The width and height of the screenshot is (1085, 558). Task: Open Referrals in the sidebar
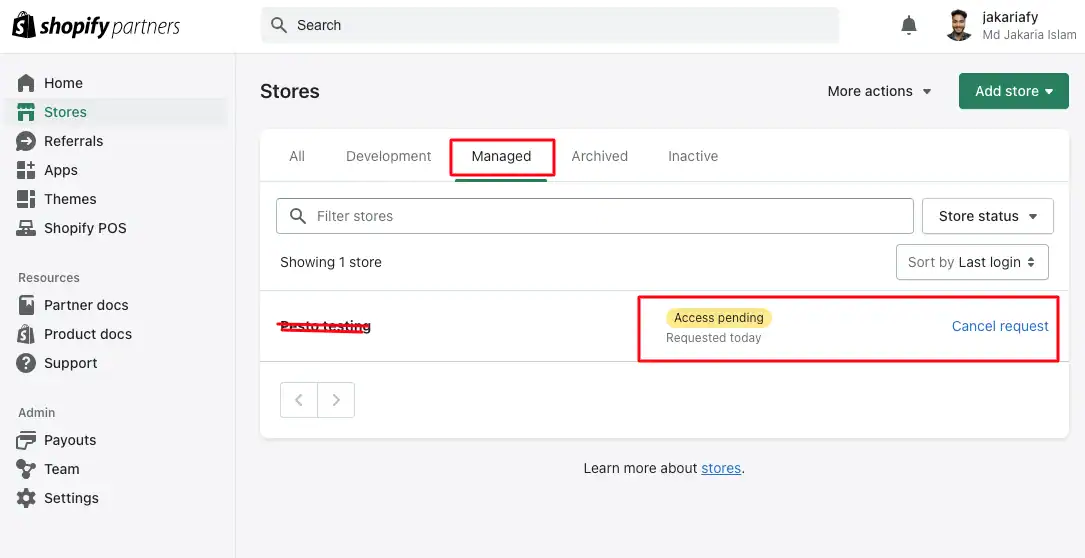tap(73, 141)
